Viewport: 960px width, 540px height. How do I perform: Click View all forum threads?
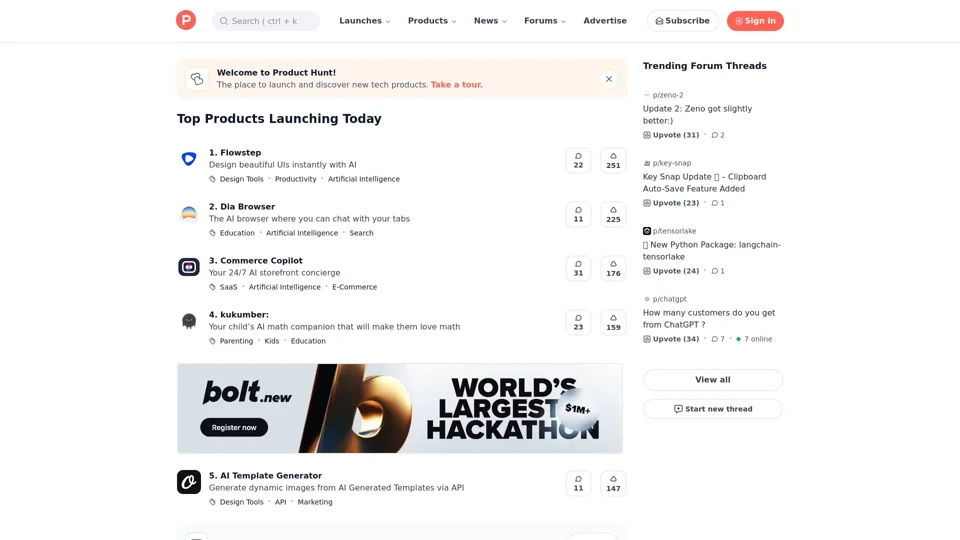click(x=713, y=380)
